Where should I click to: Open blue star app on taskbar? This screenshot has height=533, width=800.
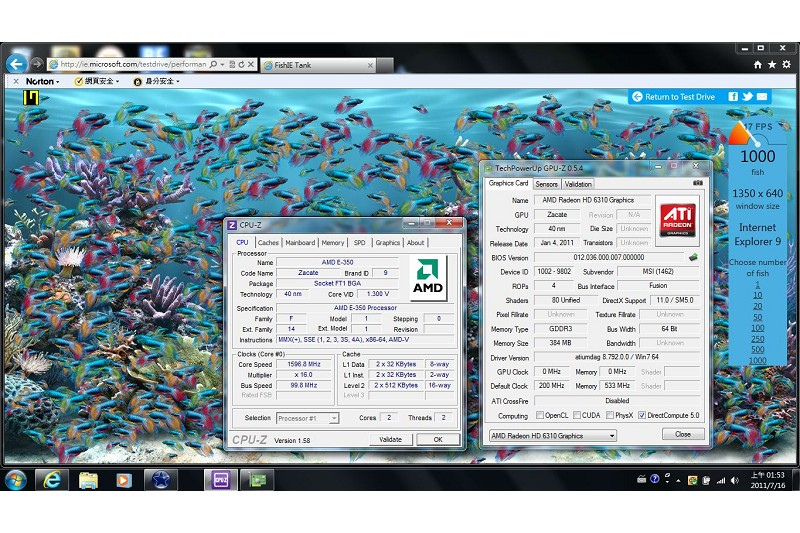tap(160, 480)
